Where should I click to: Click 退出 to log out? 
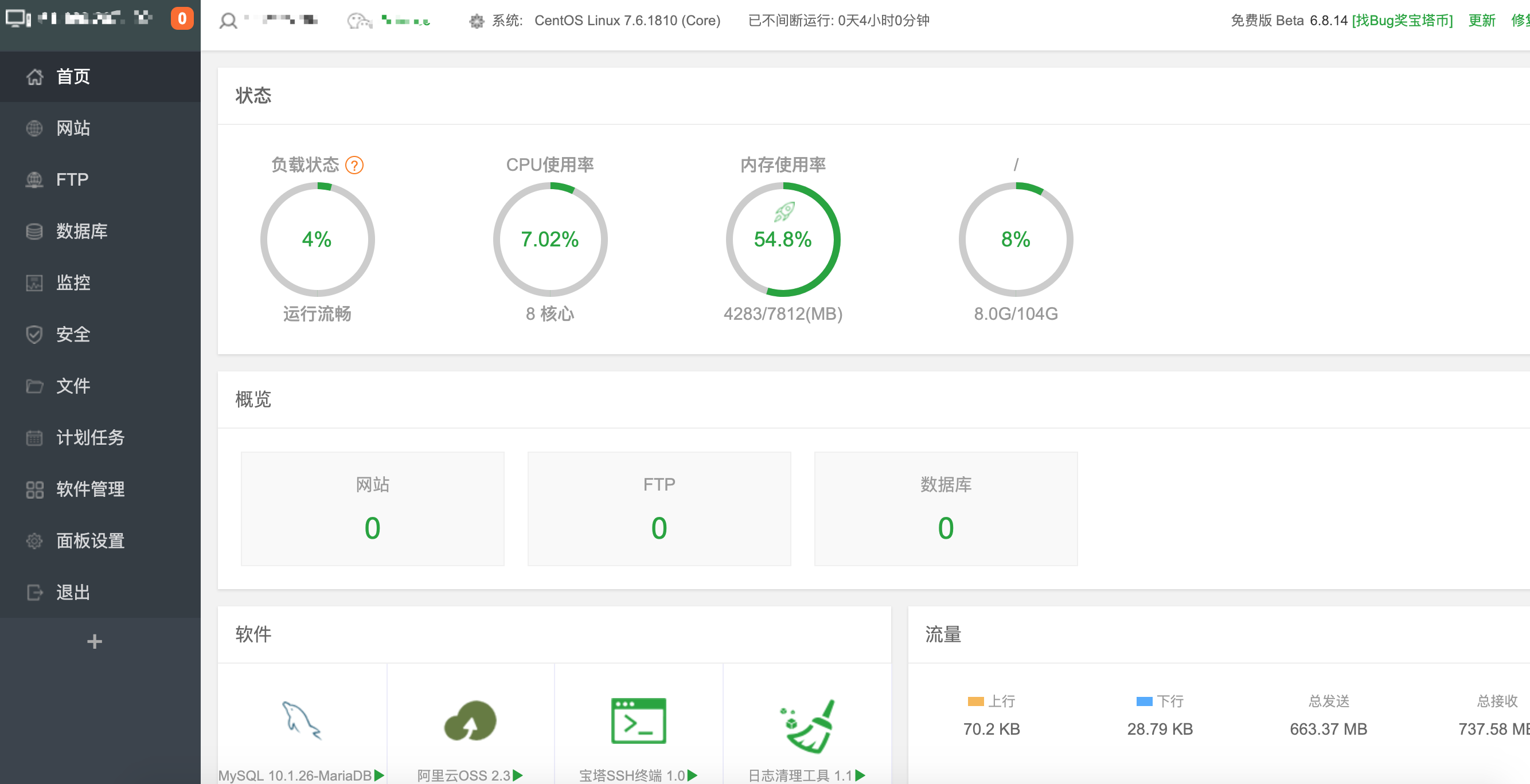100,593
